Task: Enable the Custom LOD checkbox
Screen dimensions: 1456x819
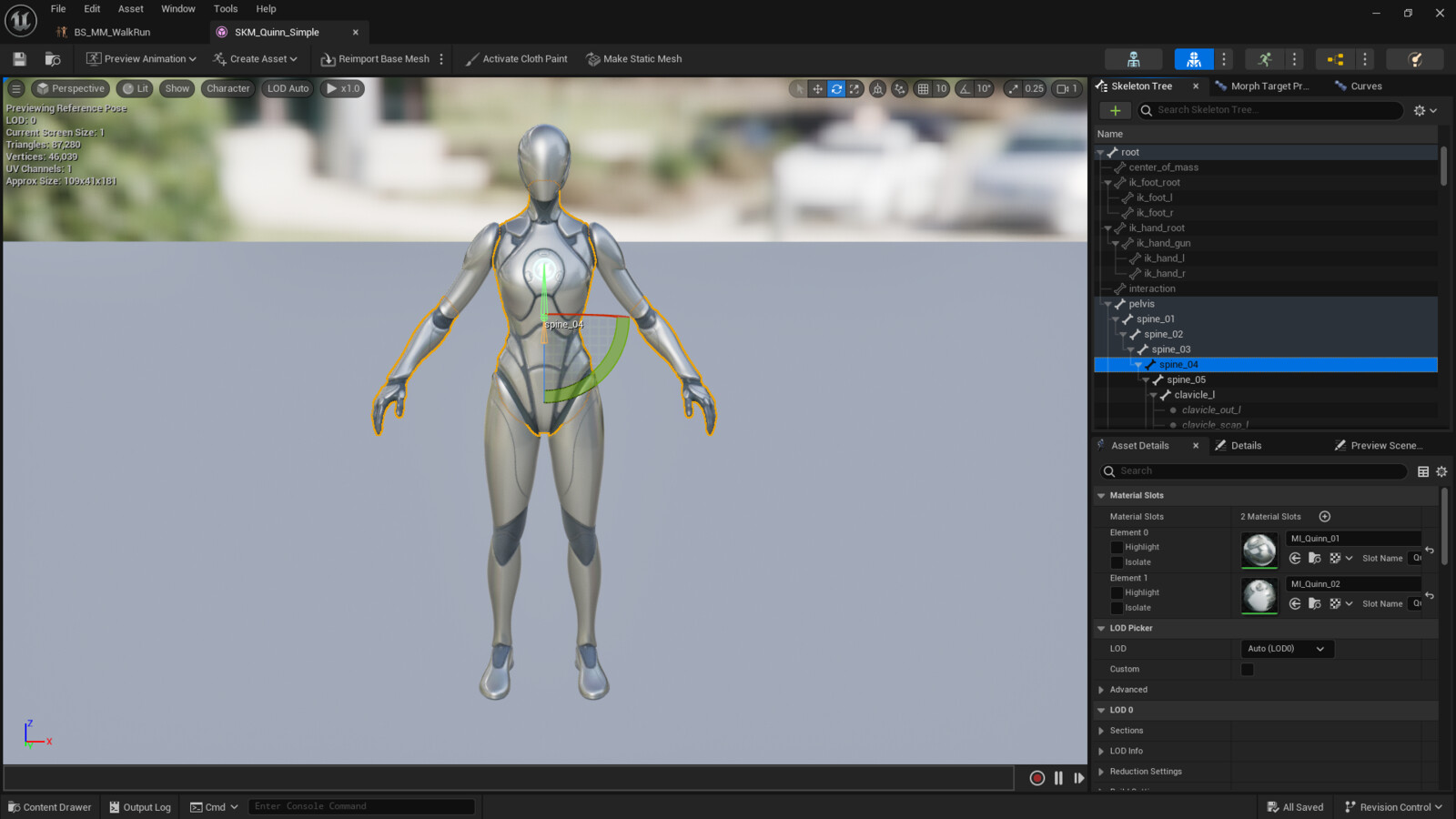Action: [1248, 669]
